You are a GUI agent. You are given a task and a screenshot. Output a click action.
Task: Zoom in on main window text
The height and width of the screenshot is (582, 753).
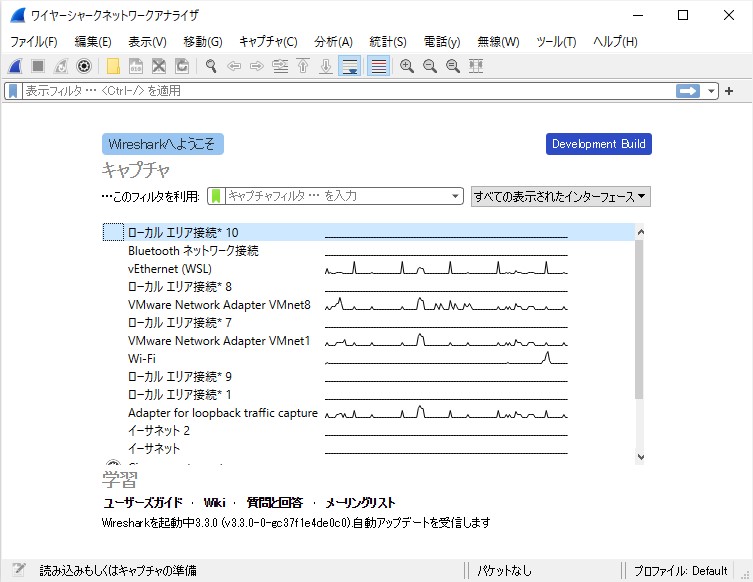407,66
